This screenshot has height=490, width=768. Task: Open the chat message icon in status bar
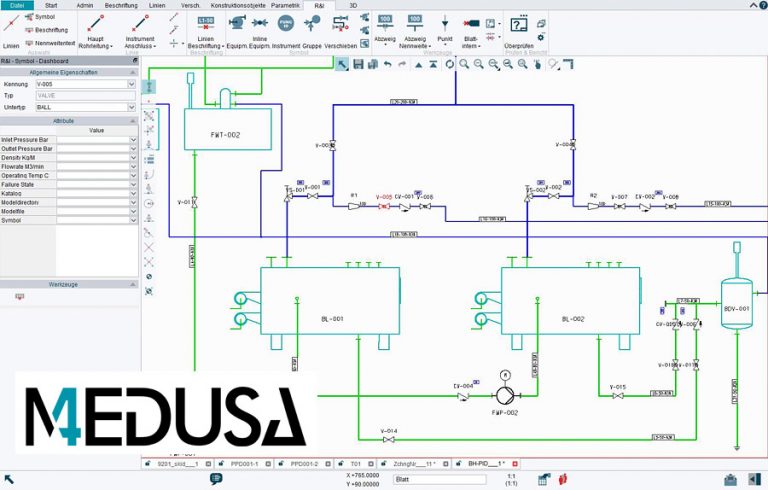tap(216, 479)
